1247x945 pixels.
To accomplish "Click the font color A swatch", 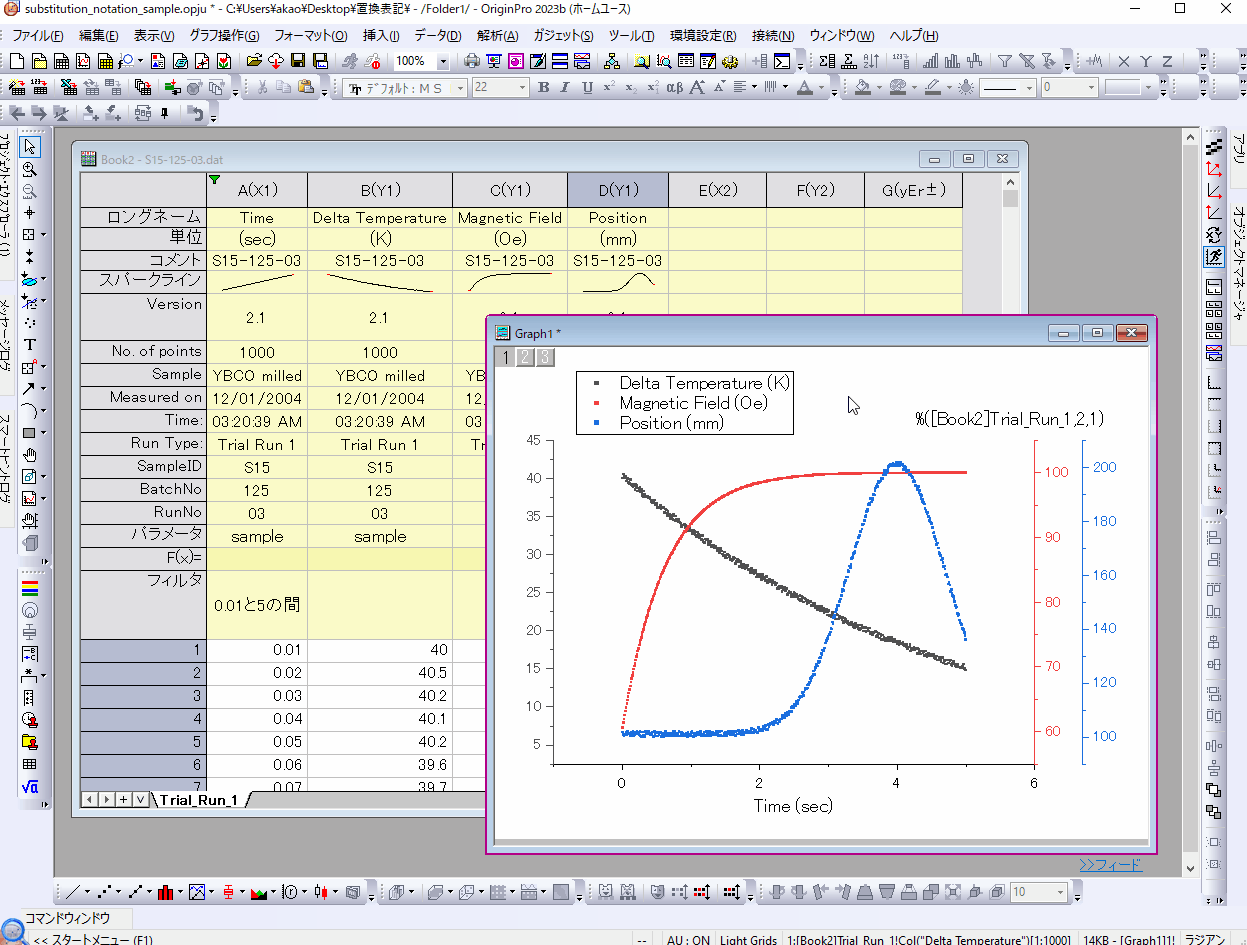I will point(807,87).
